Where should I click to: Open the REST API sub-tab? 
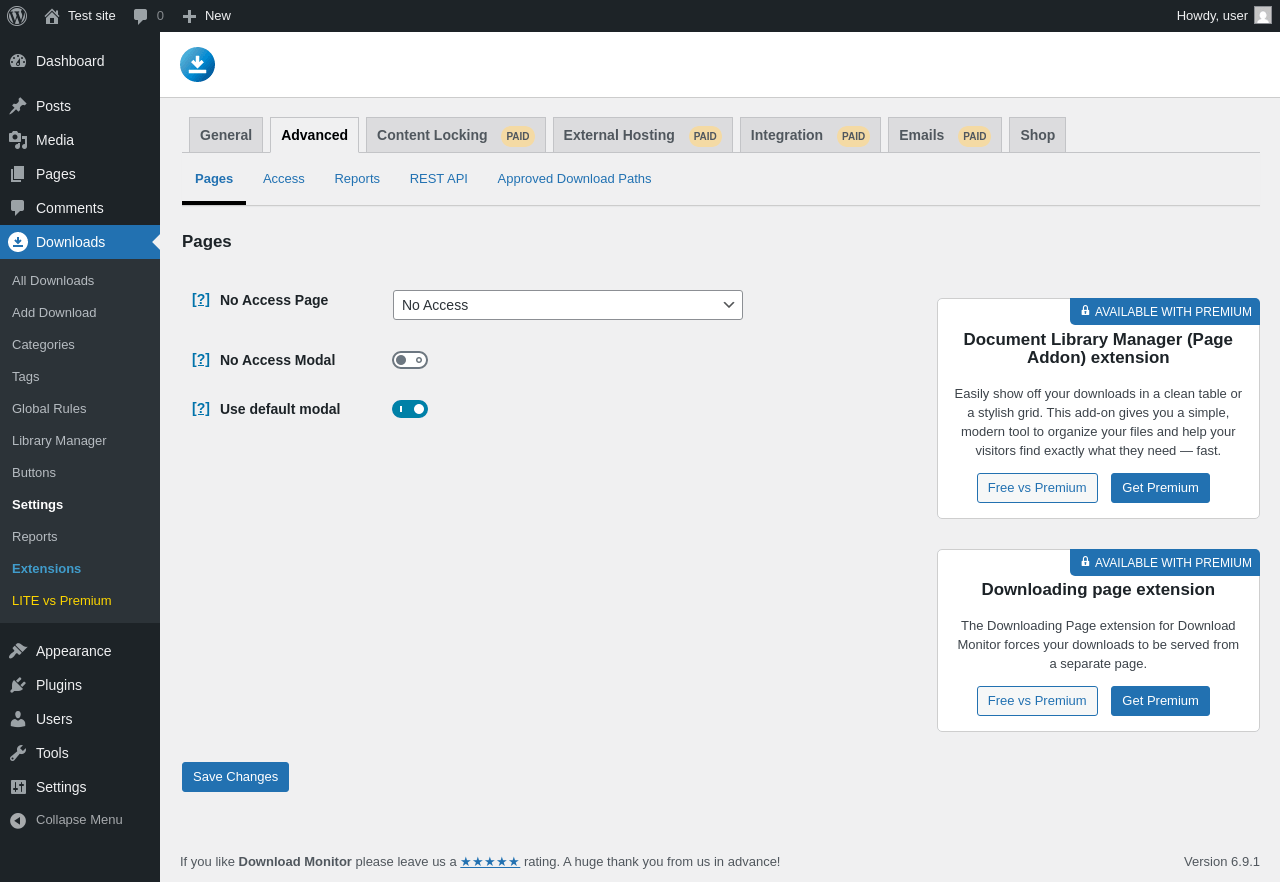[439, 179]
